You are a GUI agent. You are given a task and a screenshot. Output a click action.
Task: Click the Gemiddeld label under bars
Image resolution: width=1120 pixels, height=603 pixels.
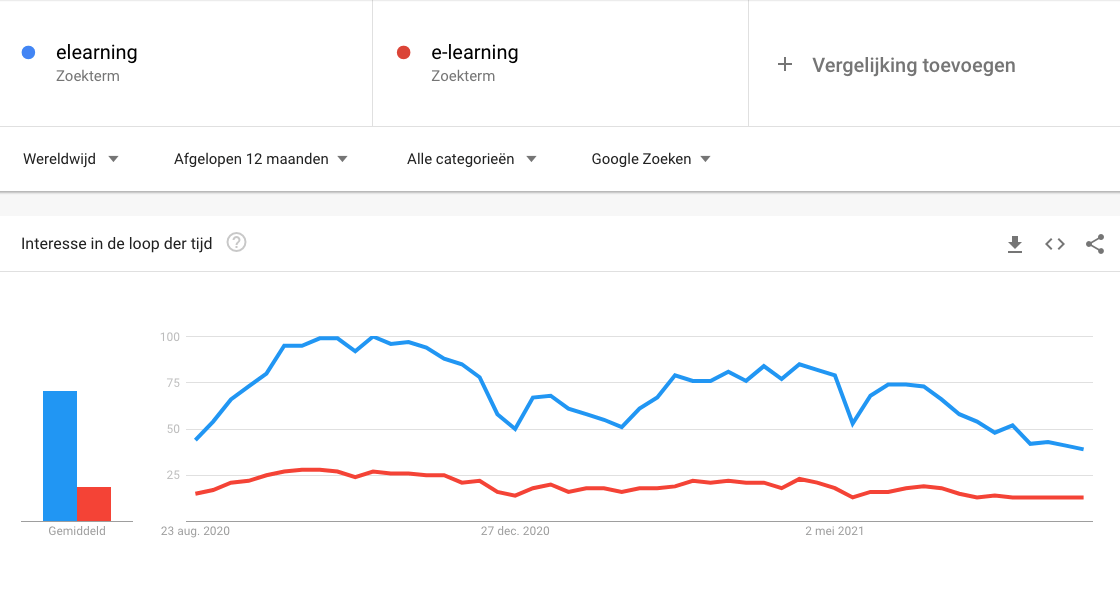(x=76, y=531)
